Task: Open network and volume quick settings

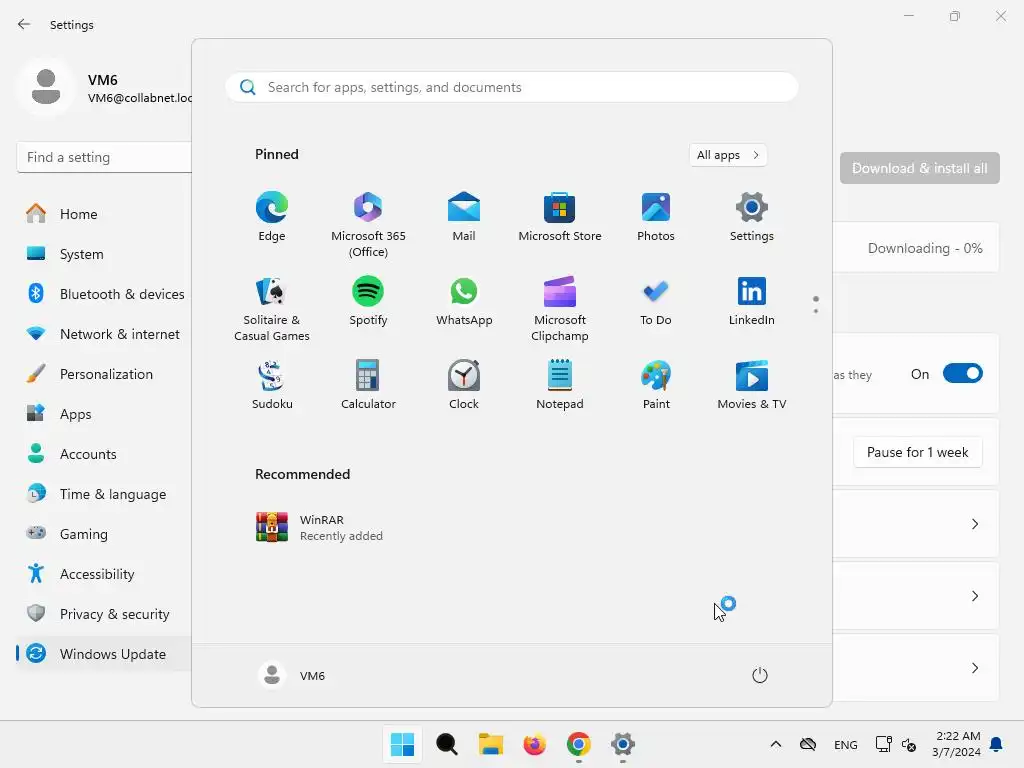Action: pos(895,744)
